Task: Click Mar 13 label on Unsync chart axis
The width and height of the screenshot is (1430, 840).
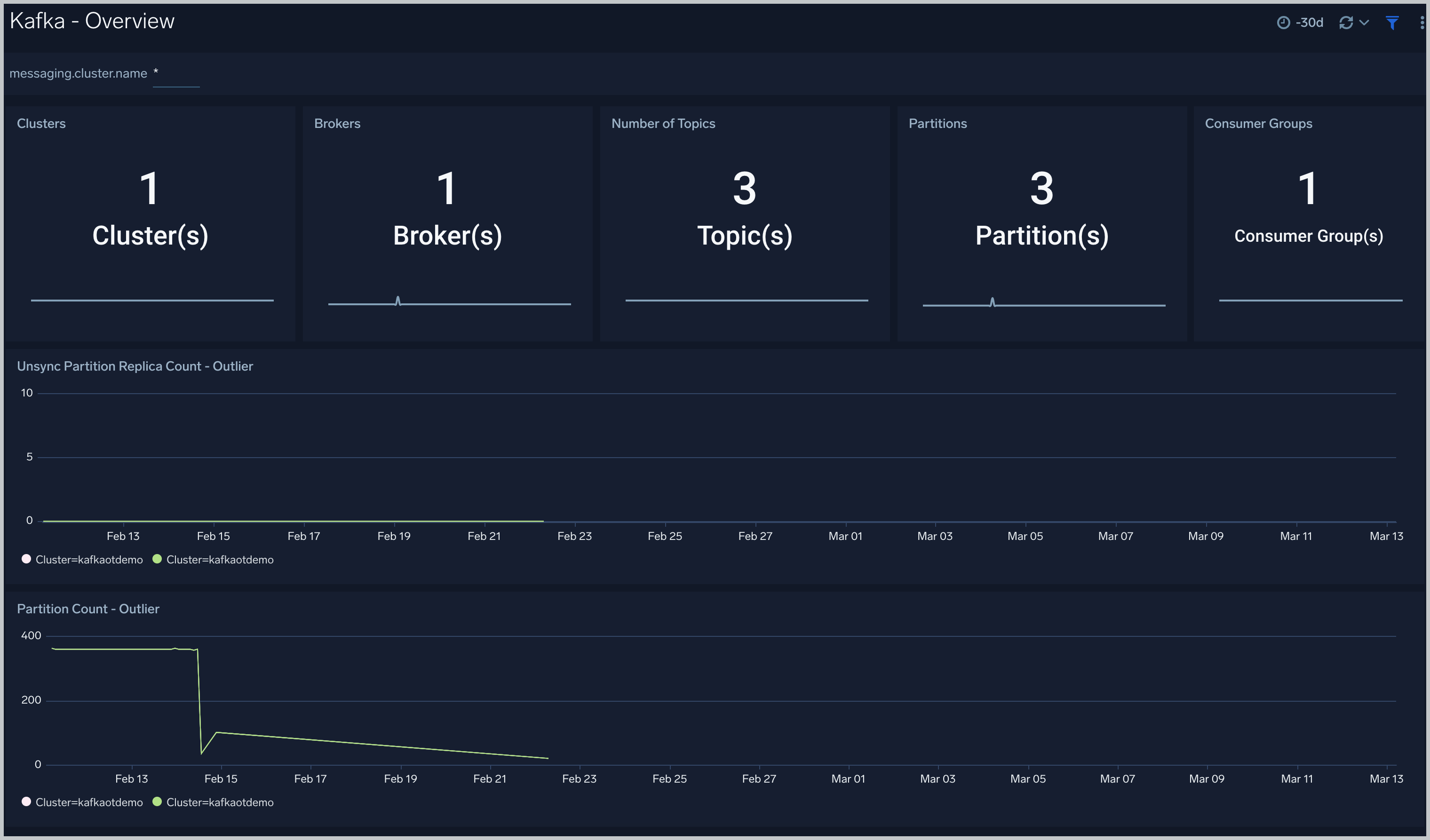Action: [1386, 536]
